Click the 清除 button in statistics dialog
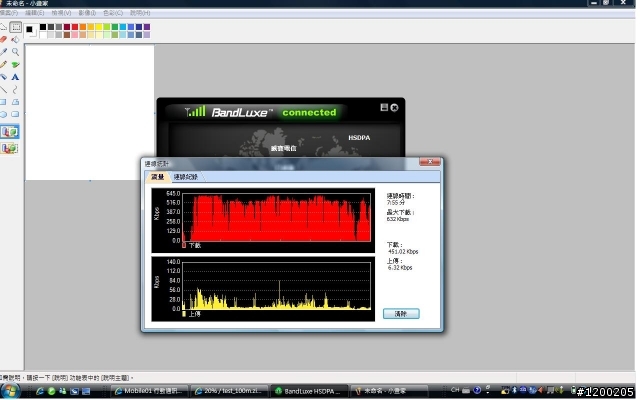 click(402, 314)
